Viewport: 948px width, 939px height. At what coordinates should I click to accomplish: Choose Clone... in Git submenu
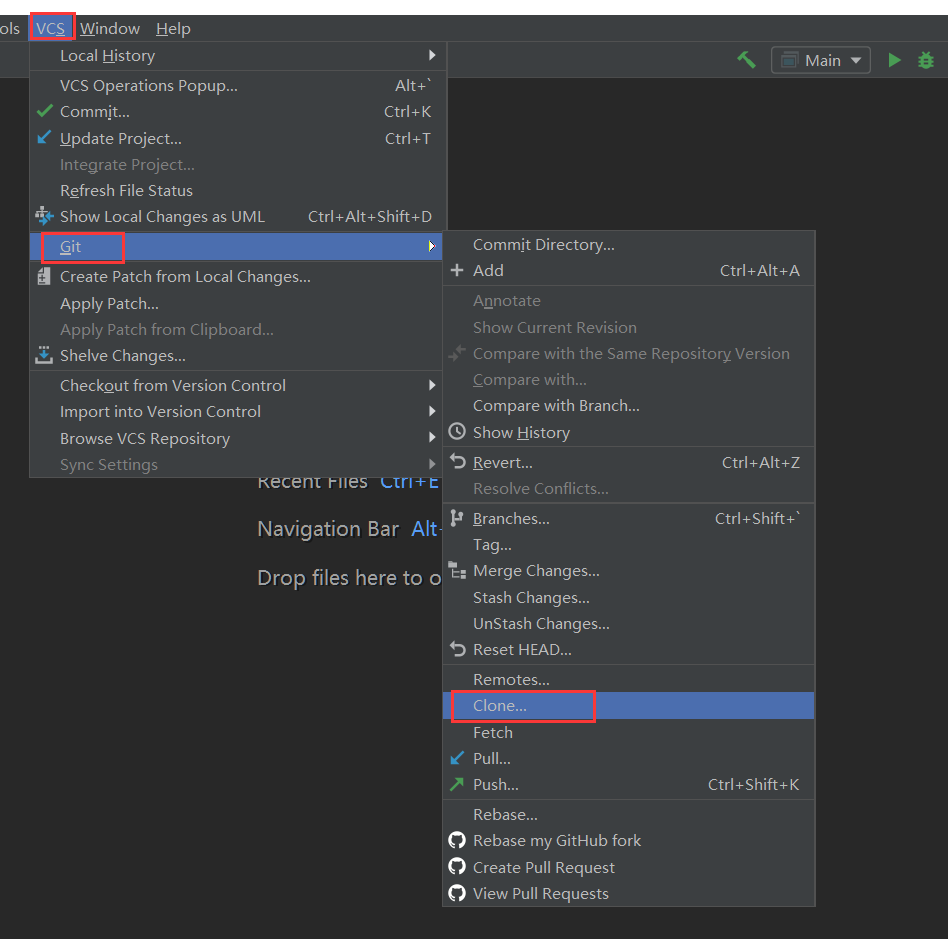(629, 706)
